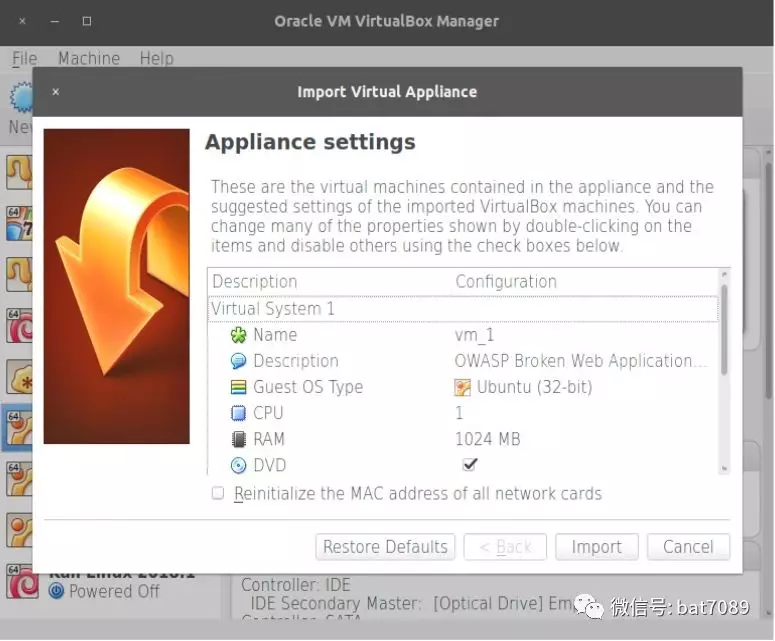
Task: Select the Ubuntu (32-bit) value
Action: coord(534,387)
